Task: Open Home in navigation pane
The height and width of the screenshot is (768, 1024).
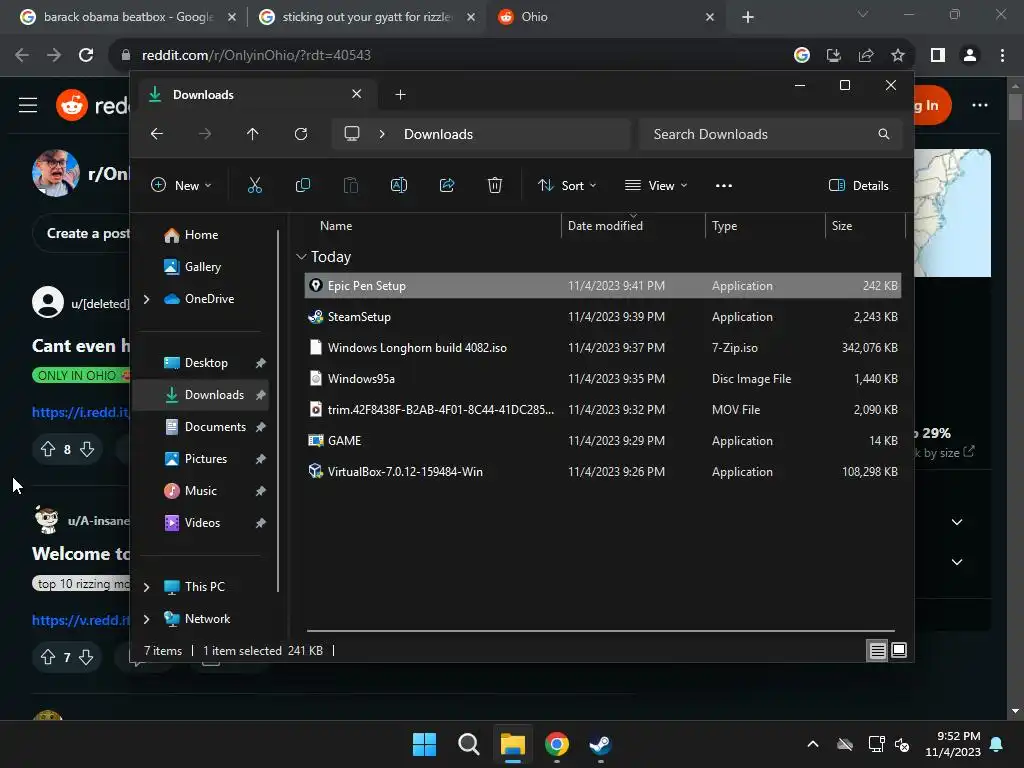Action: 200,235
